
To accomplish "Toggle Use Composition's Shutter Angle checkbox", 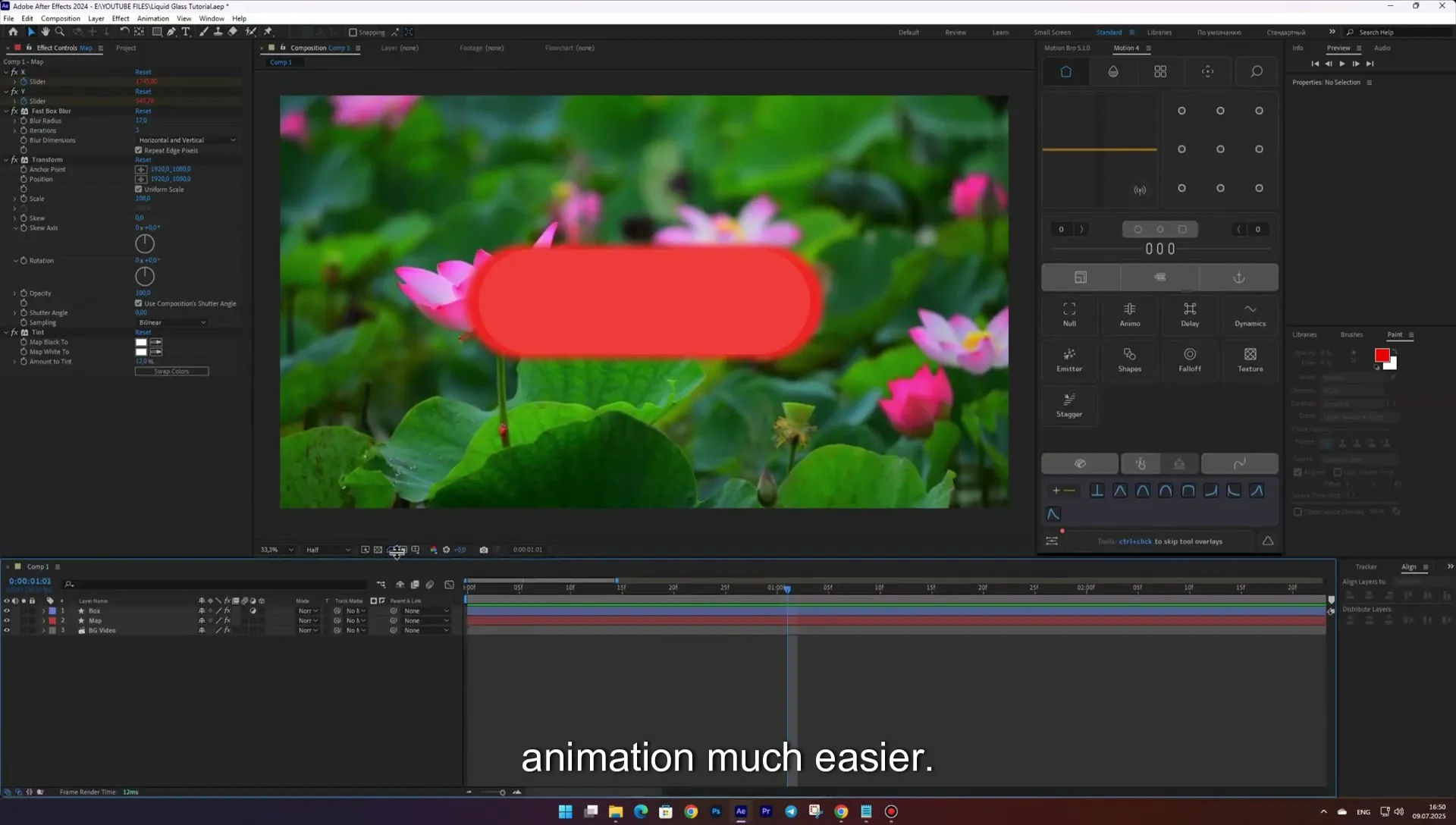I will [x=139, y=303].
